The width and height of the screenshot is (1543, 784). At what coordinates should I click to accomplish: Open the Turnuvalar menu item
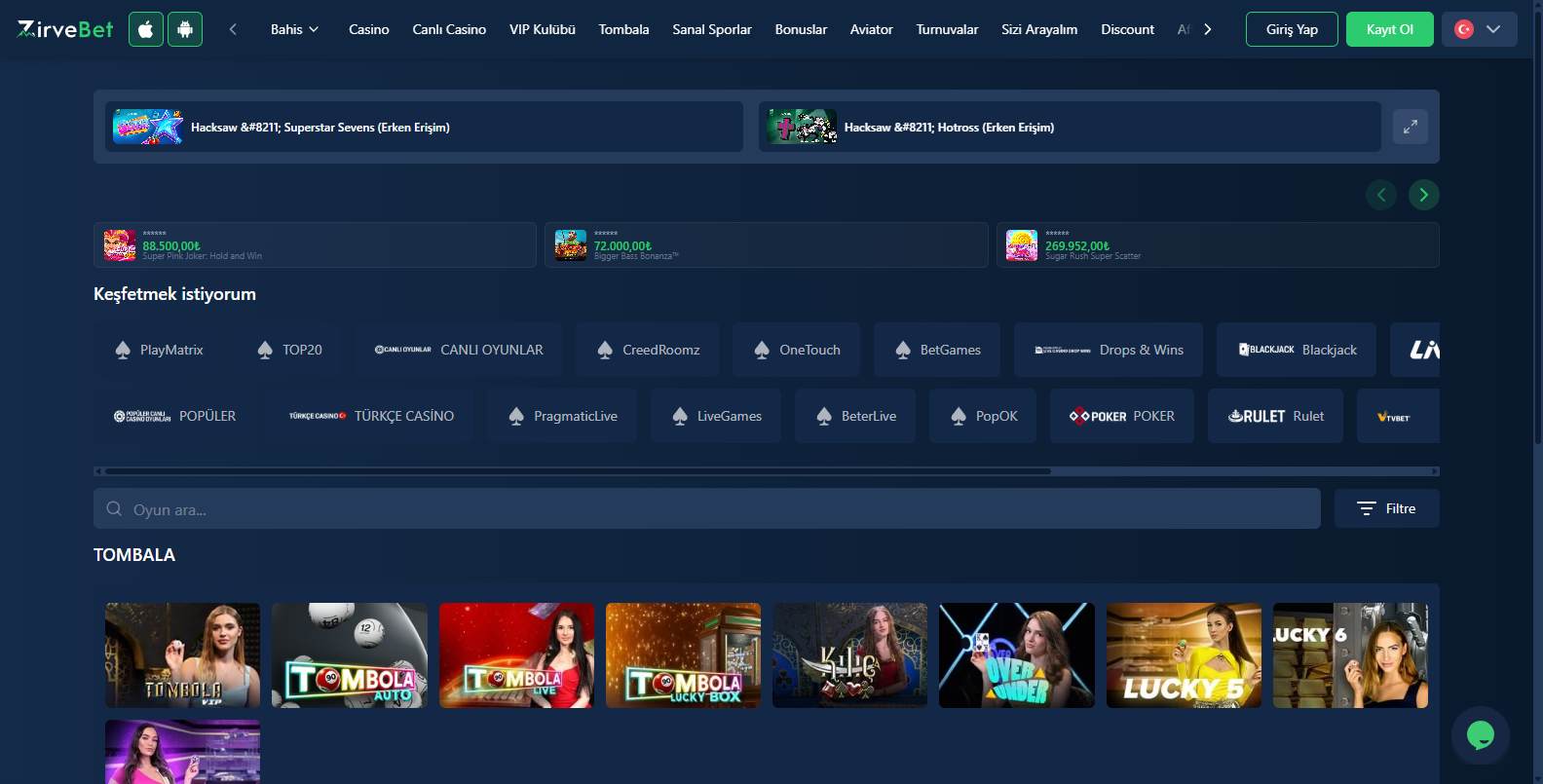pyautogui.click(x=947, y=29)
